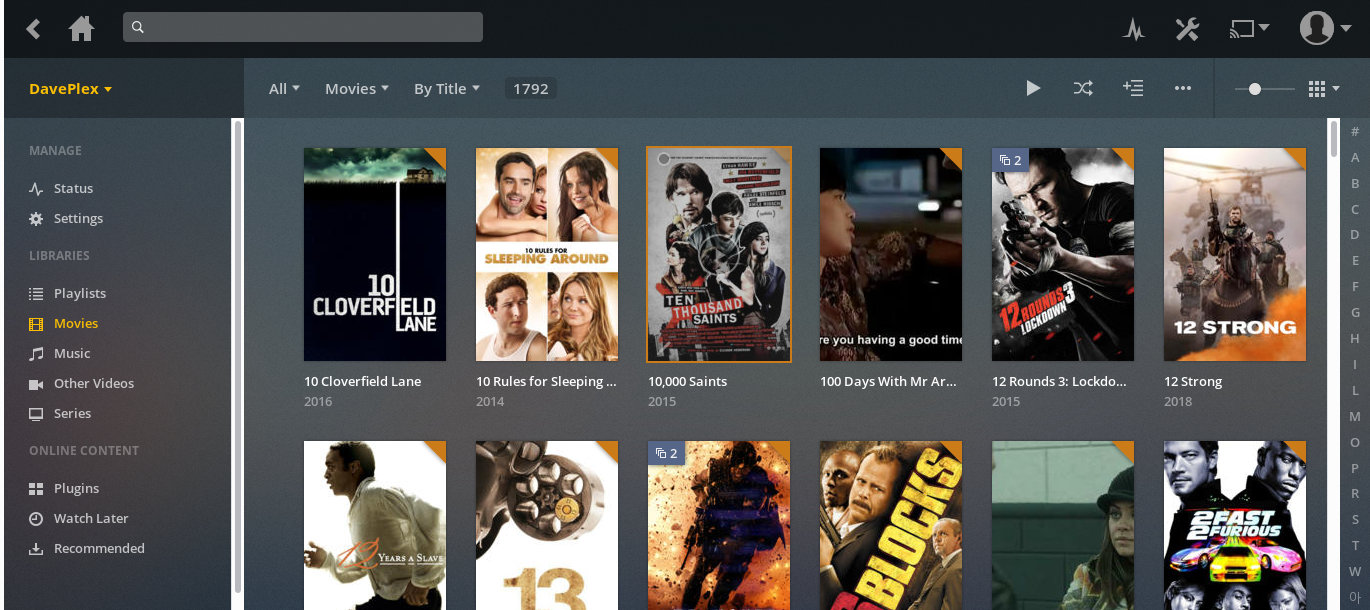This screenshot has height=610, width=1370.
Task: Click the Other Videos camera icon
Action: click(x=36, y=384)
